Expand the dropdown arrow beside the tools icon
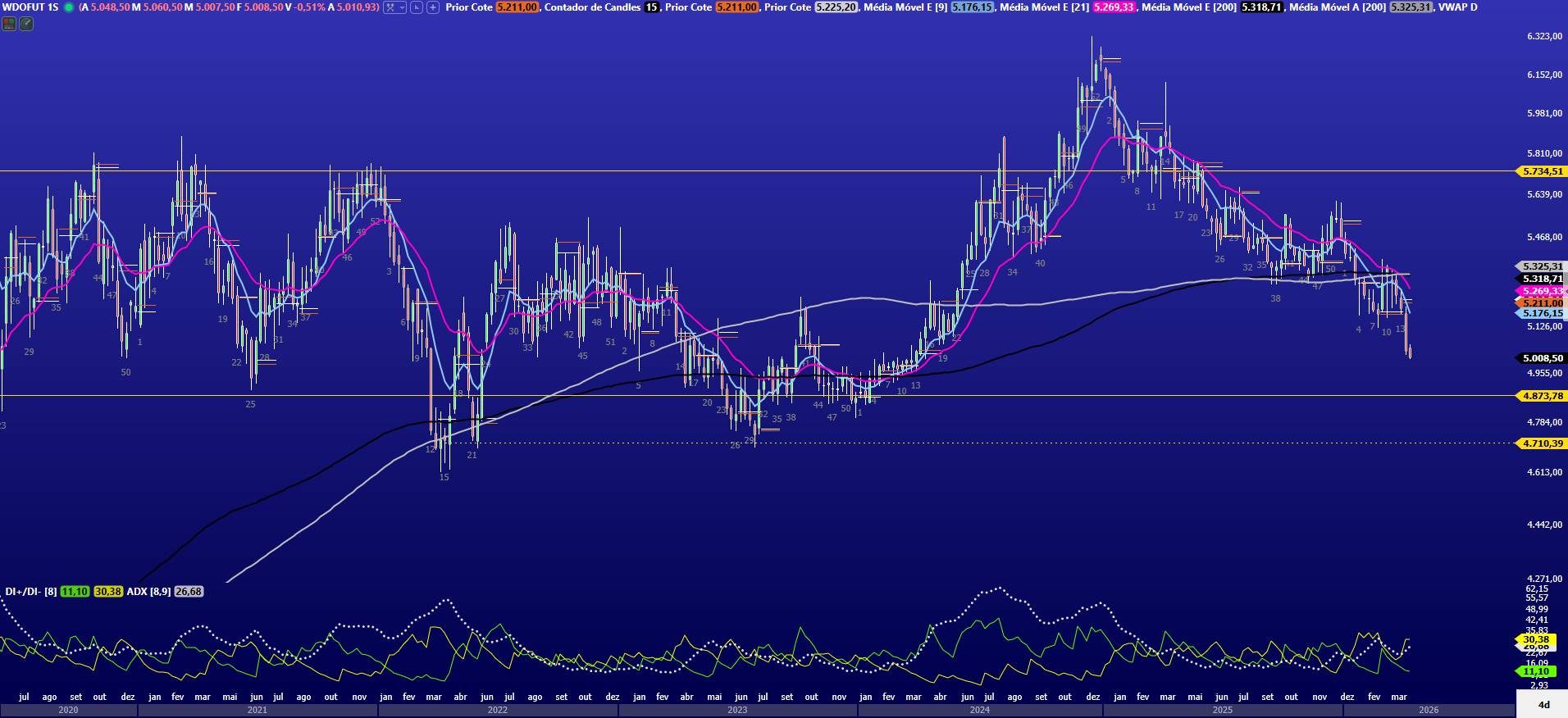 tap(401, 7)
